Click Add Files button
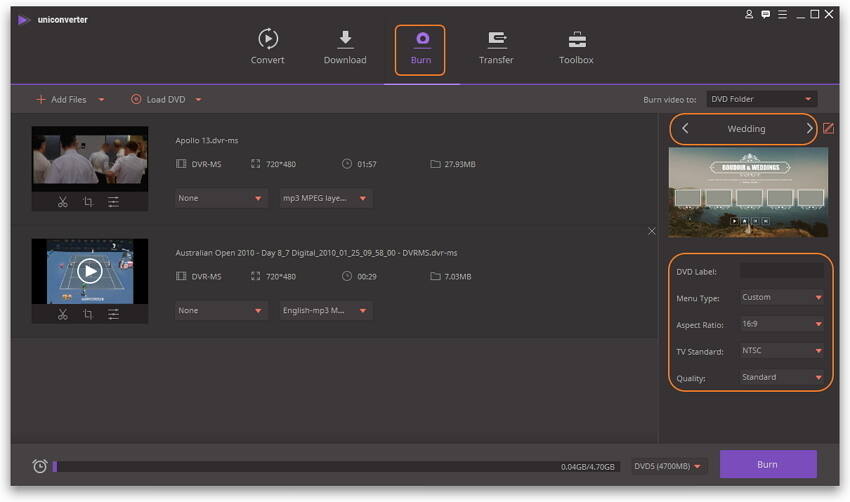The image size is (850, 502). [61, 99]
